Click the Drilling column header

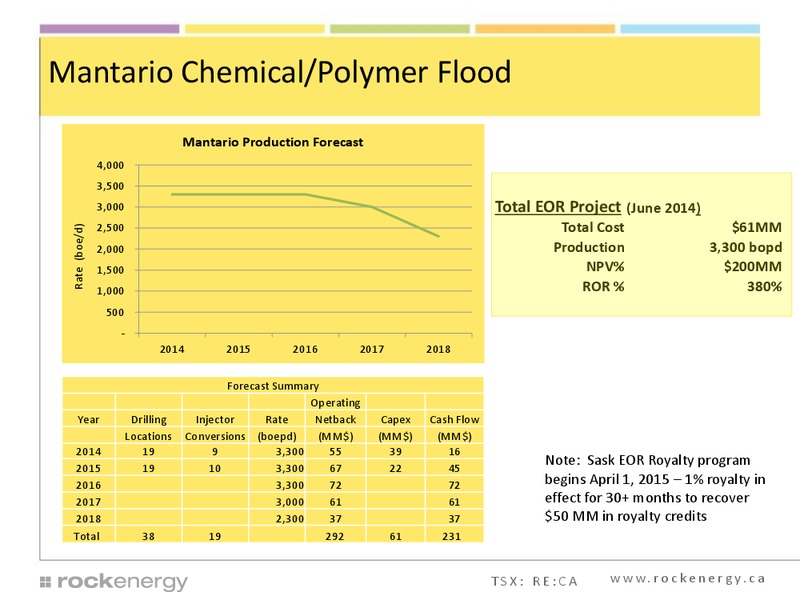click(x=148, y=420)
